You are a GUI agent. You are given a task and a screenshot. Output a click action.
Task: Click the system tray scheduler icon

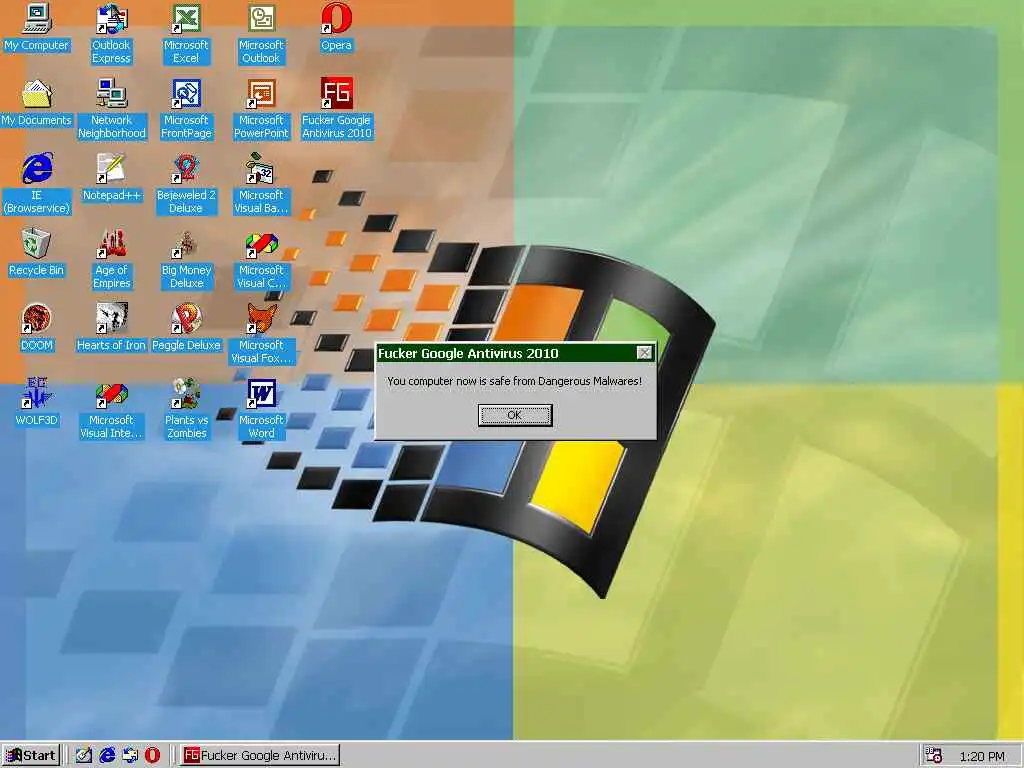pyautogui.click(x=934, y=756)
